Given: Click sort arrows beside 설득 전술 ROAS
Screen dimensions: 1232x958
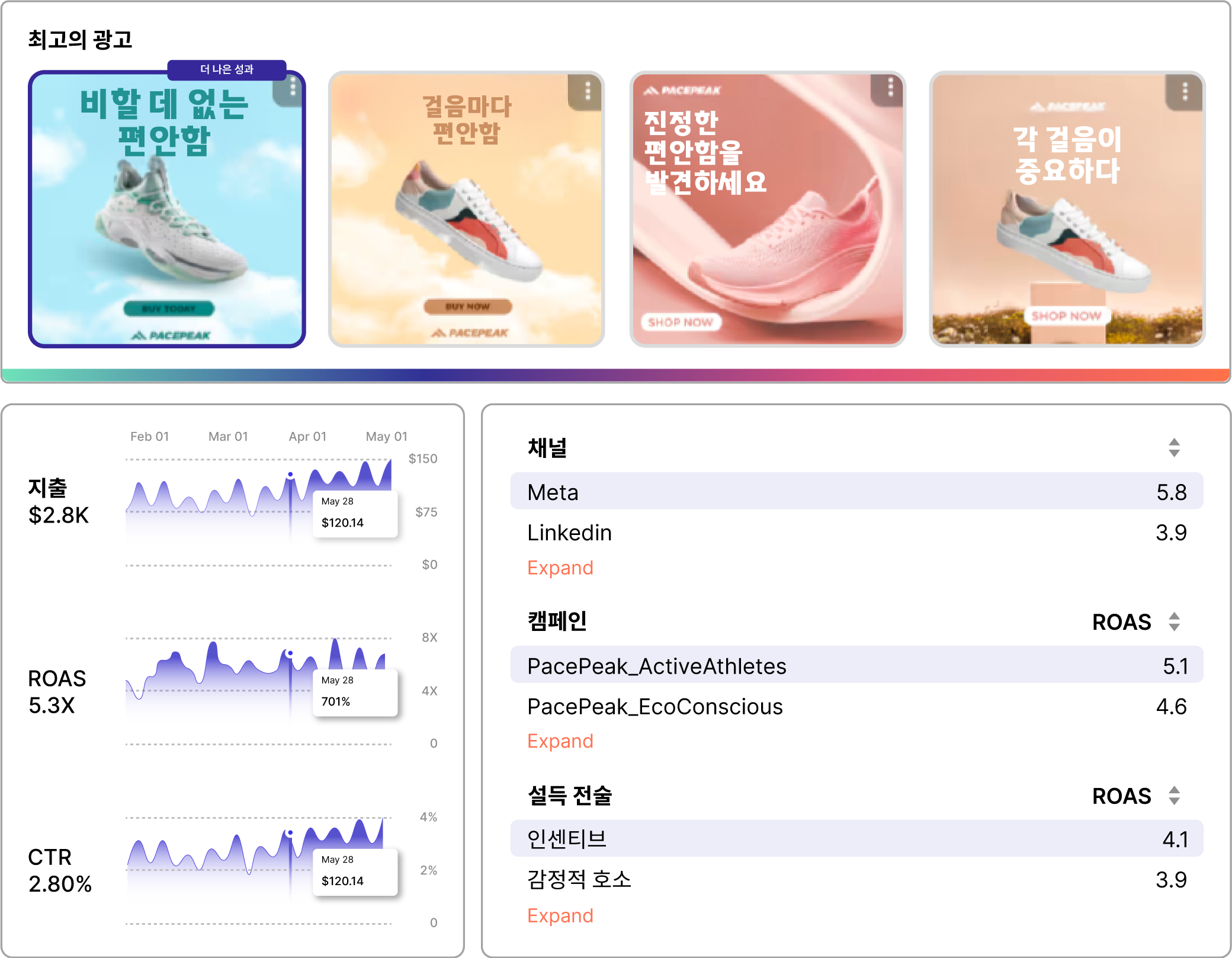Looking at the screenshot, I should coord(1174,795).
